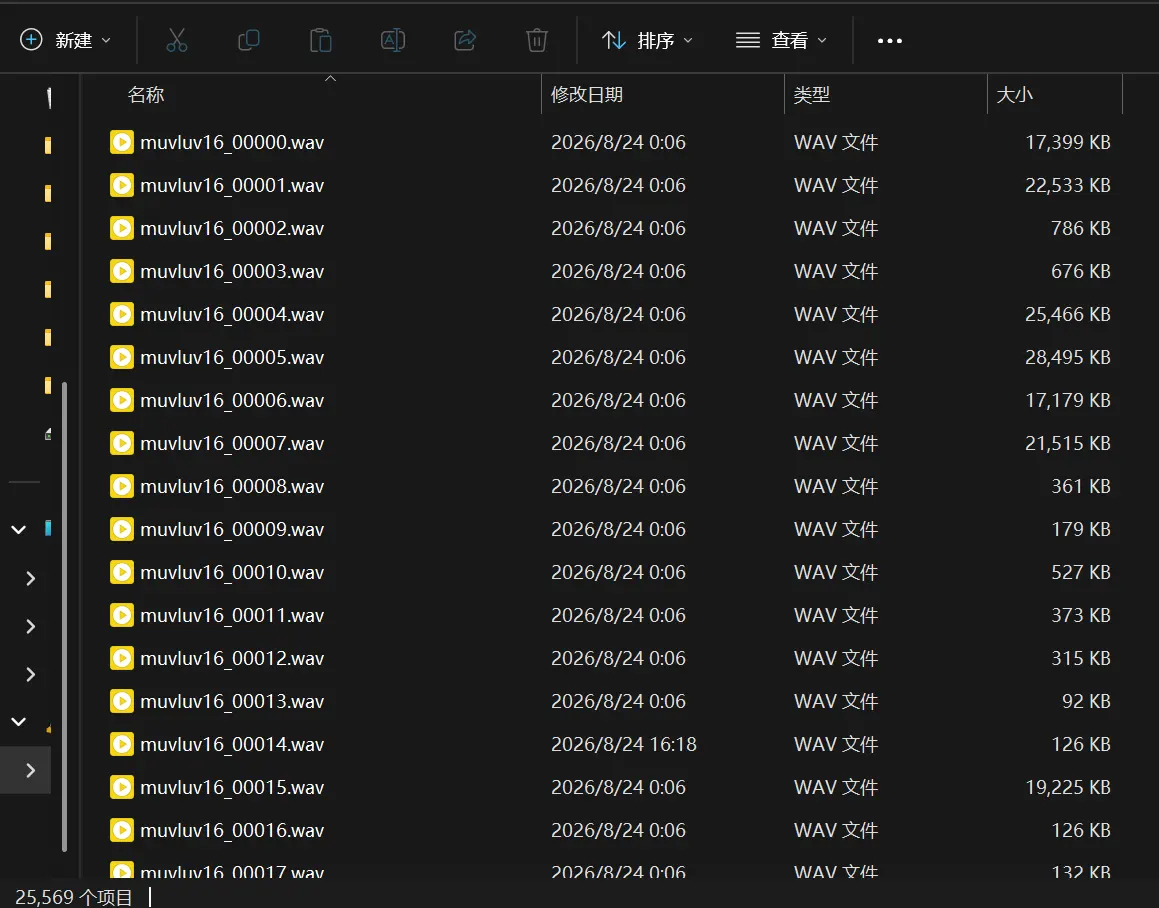Image resolution: width=1159 pixels, height=908 pixels.
Task: Click icon of muvluv16_00004.wav
Action: [122, 314]
